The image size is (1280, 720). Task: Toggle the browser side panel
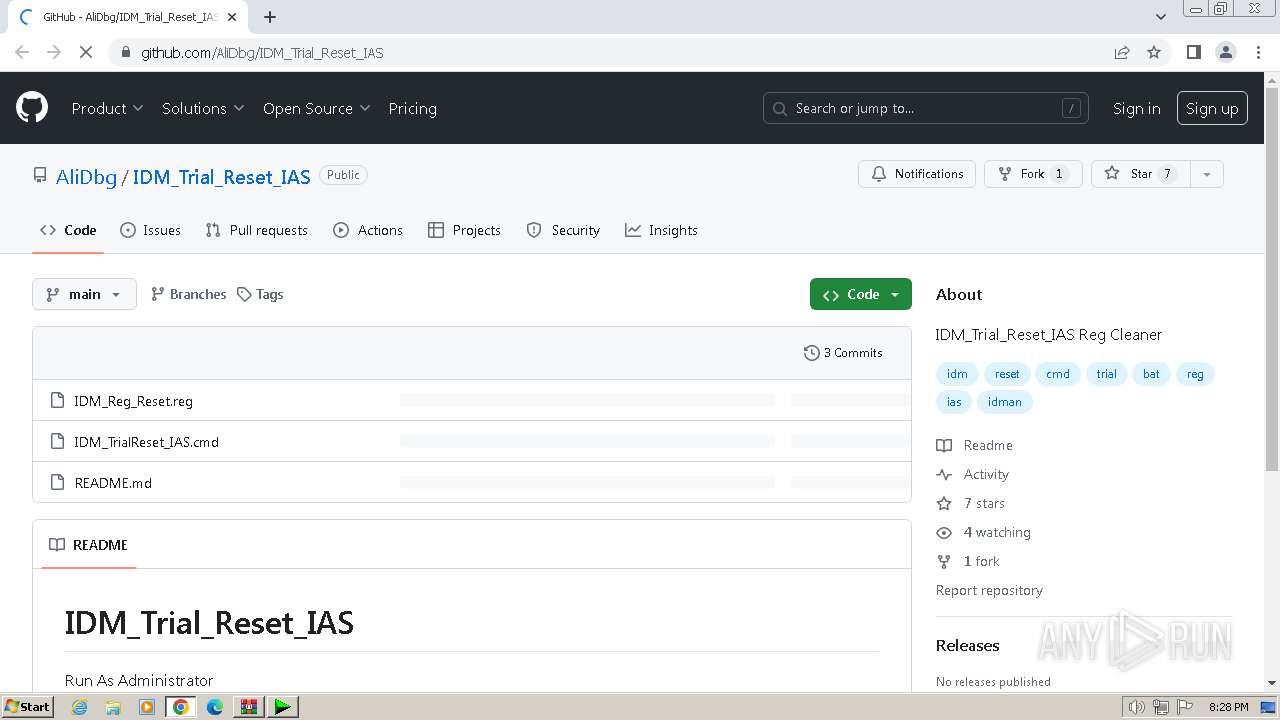pyautogui.click(x=1193, y=52)
